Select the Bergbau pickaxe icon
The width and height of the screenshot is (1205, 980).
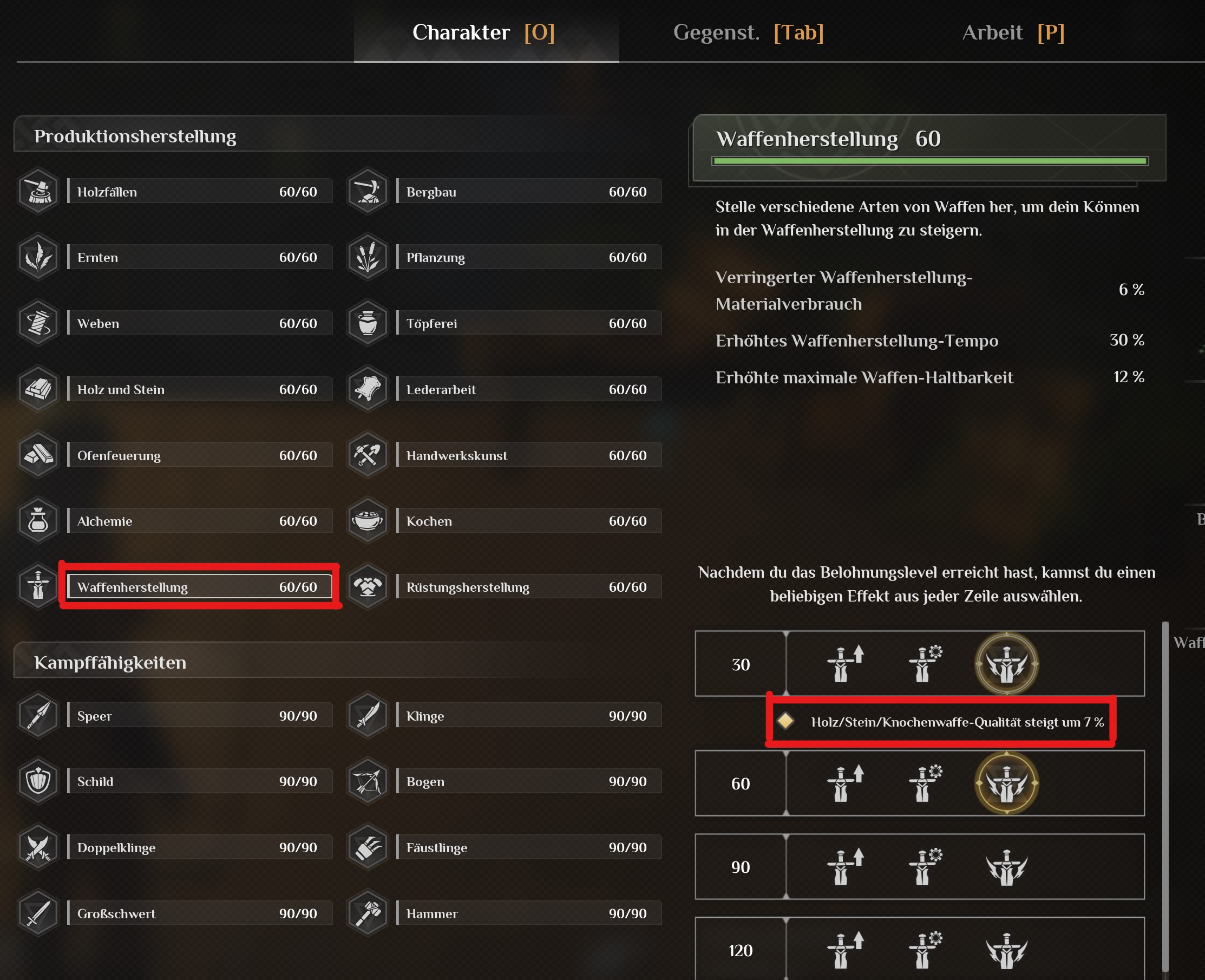tap(368, 191)
